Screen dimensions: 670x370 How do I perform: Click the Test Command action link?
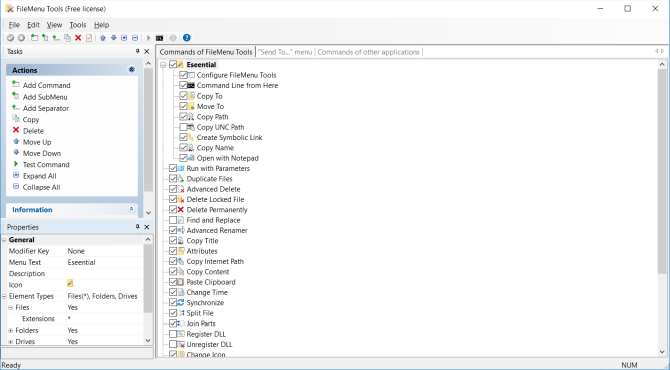(x=46, y=164)
